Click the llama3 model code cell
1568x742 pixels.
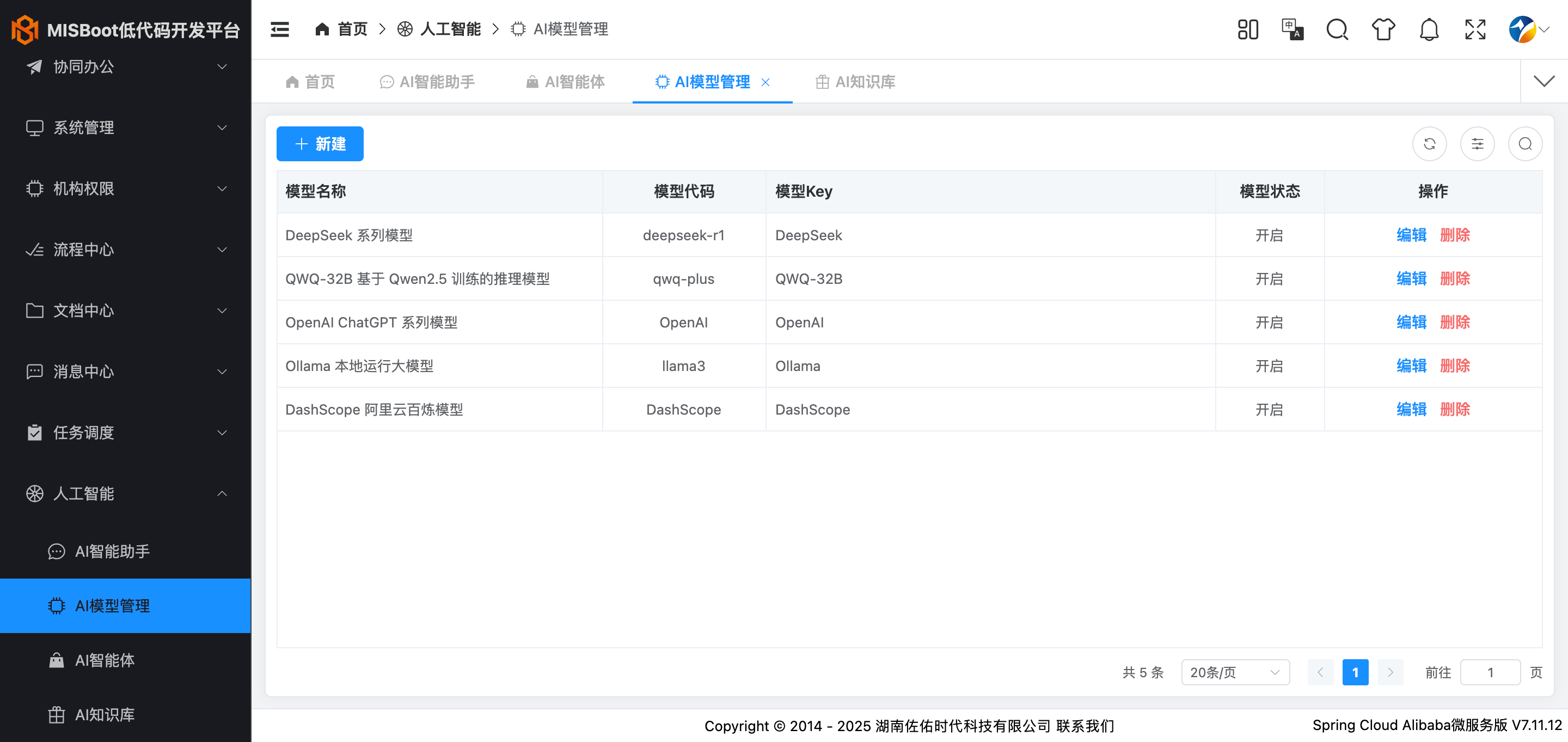[684, 366]
